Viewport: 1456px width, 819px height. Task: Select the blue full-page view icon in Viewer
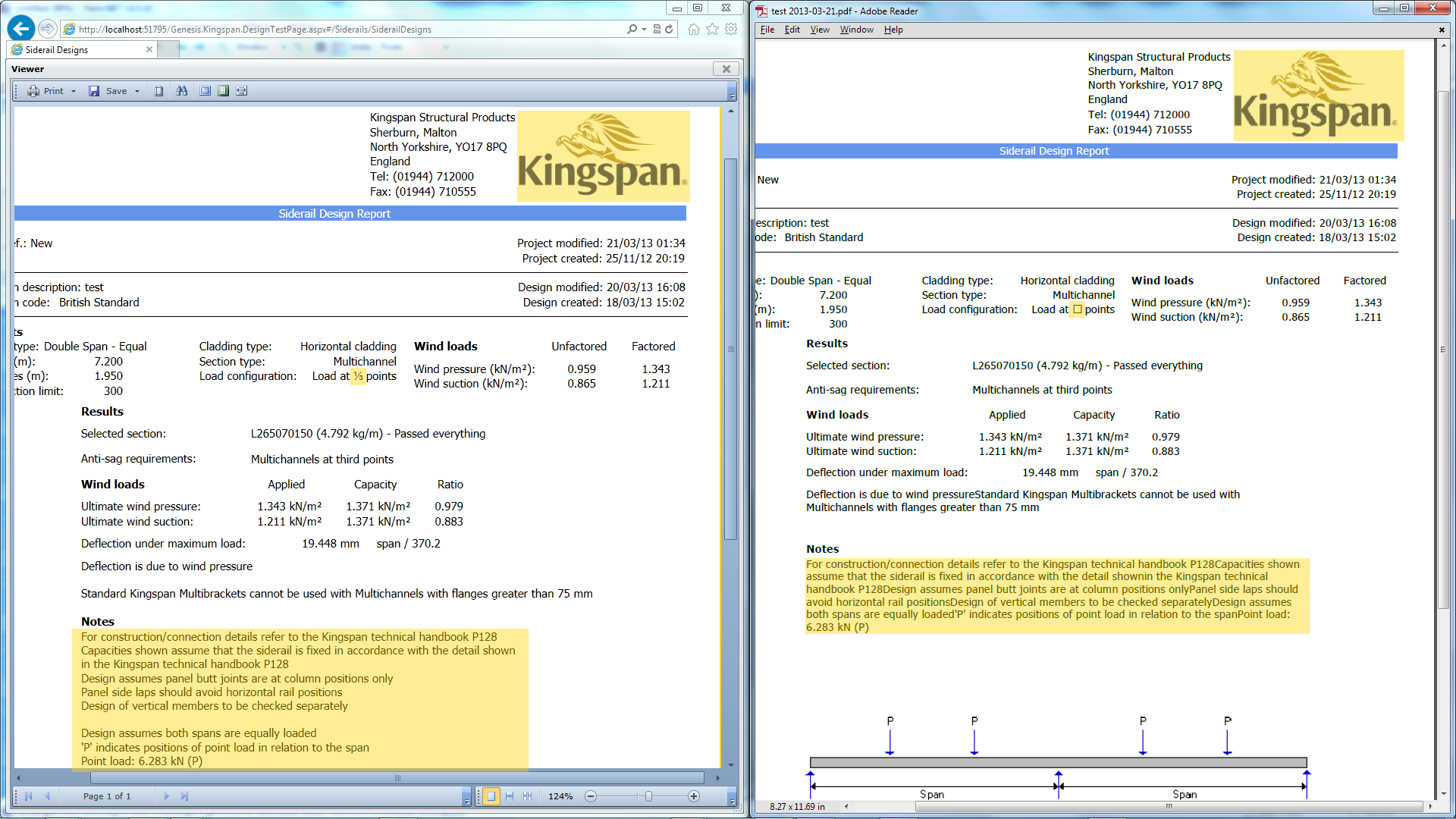coord(205,91)
